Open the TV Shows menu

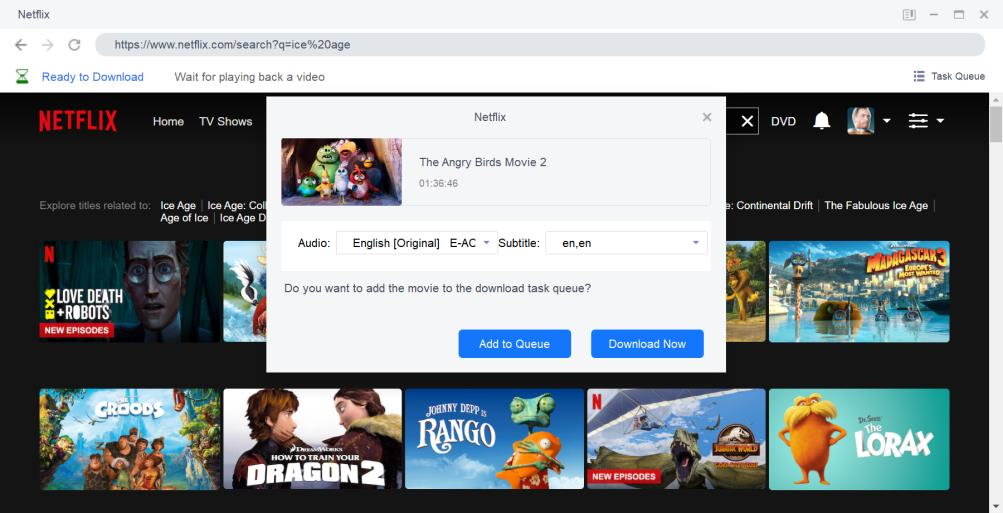point(225,122)
